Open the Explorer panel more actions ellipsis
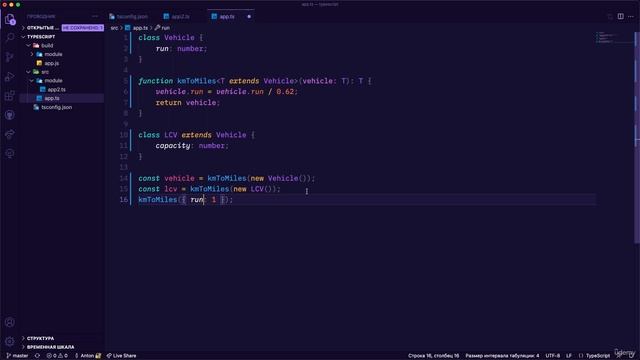Screen dimensions: 640x360 (x=95, y=16)
